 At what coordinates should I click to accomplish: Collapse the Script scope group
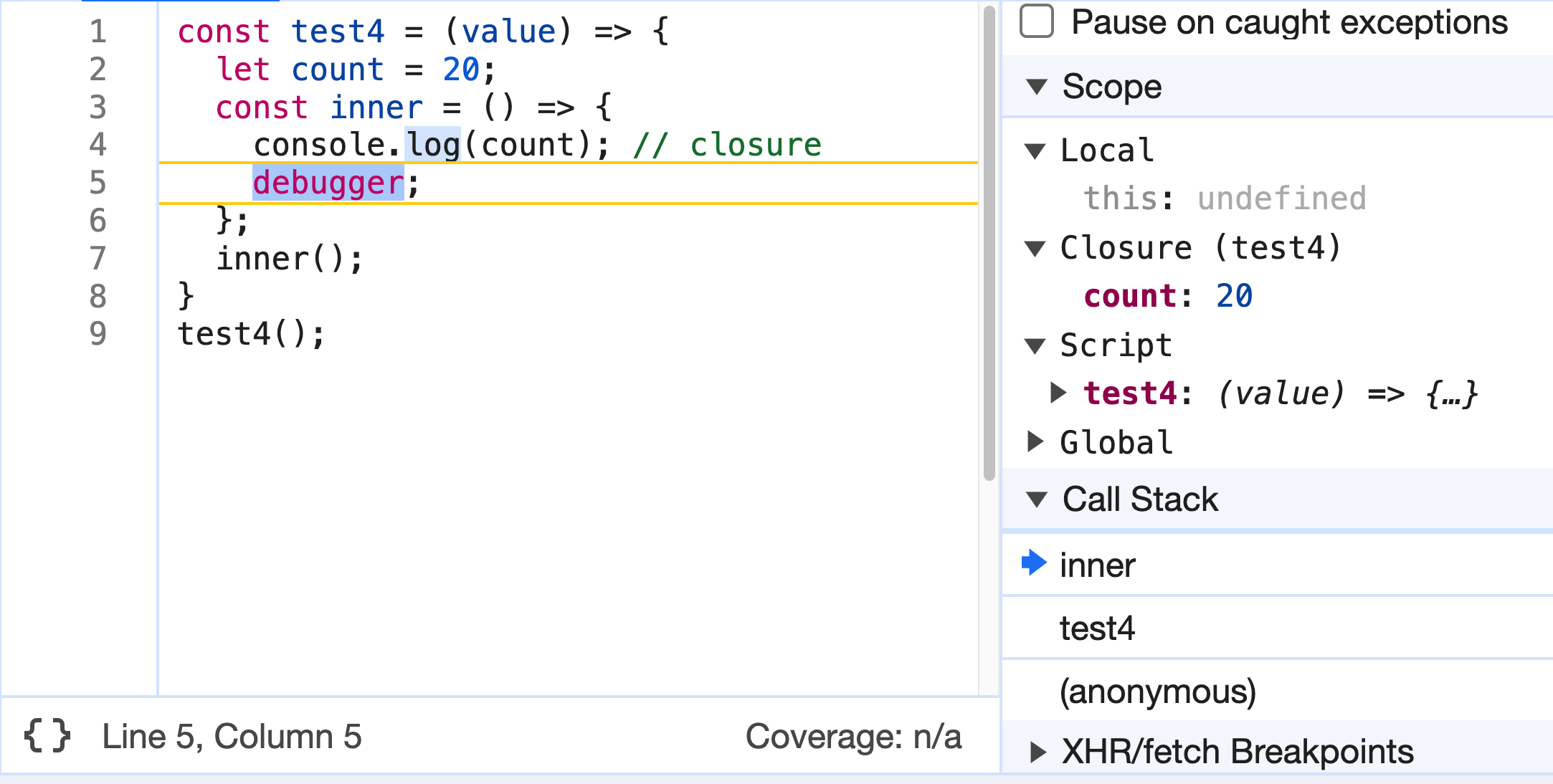1035,346
